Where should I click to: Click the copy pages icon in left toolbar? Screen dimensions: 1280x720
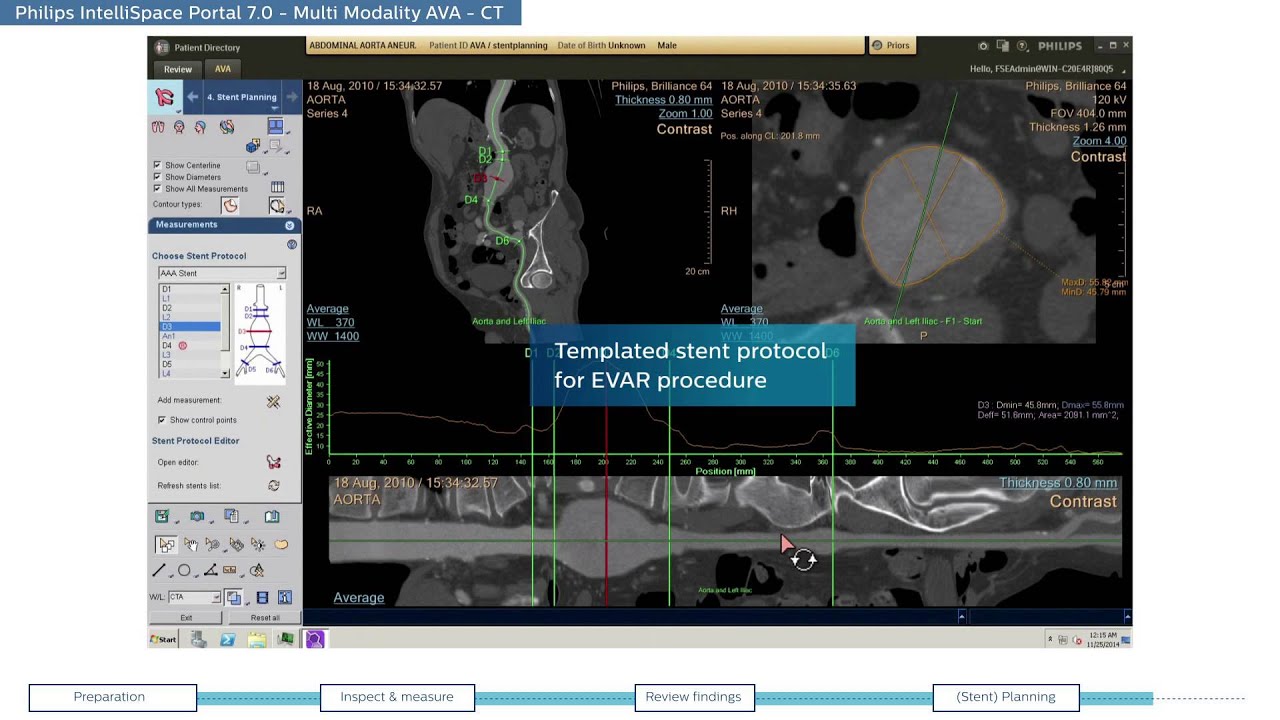click(231, 516)
